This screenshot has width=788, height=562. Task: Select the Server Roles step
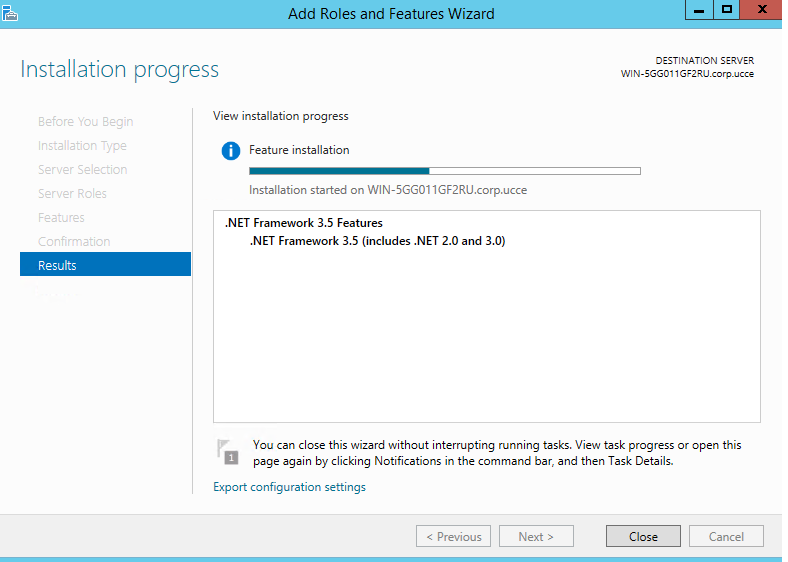[x=72, y=193]
